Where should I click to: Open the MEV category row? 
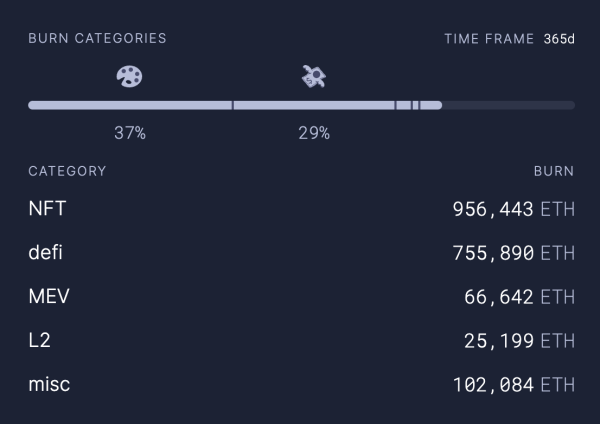click(x=48, y=297)
